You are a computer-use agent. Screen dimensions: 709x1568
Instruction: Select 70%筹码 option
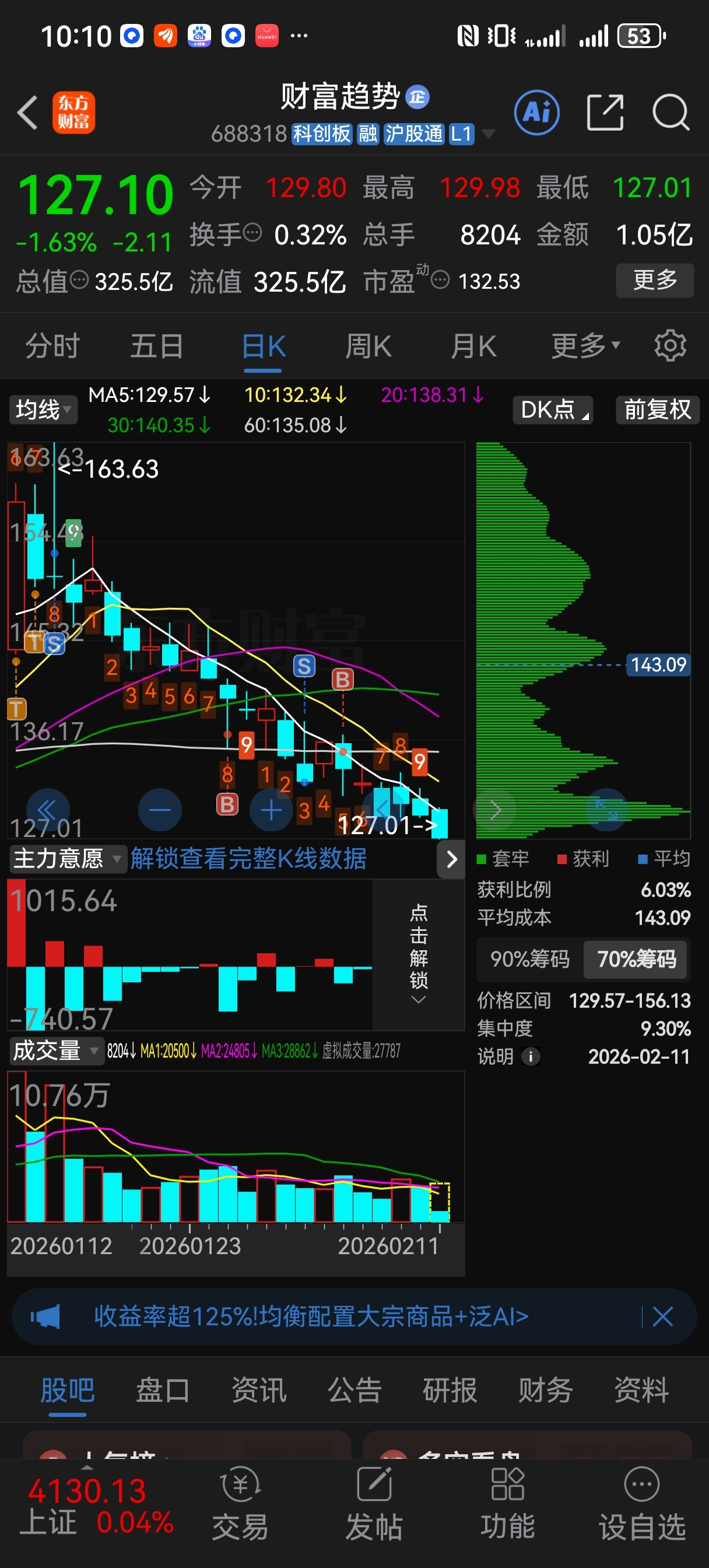click(636, 960)
